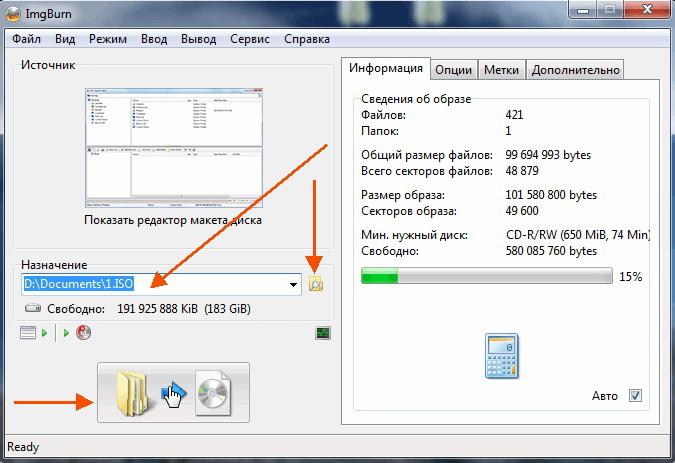Click the ImgBurn title bar icon

click(13, 14)
